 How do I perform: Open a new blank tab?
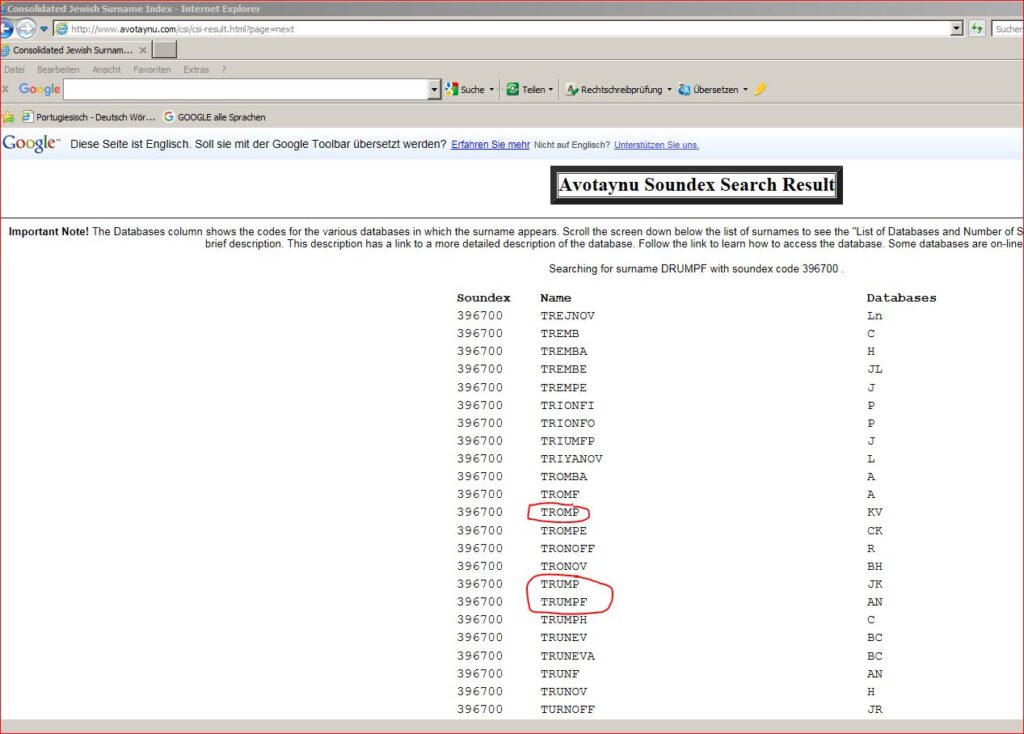[x=165, y=50]
